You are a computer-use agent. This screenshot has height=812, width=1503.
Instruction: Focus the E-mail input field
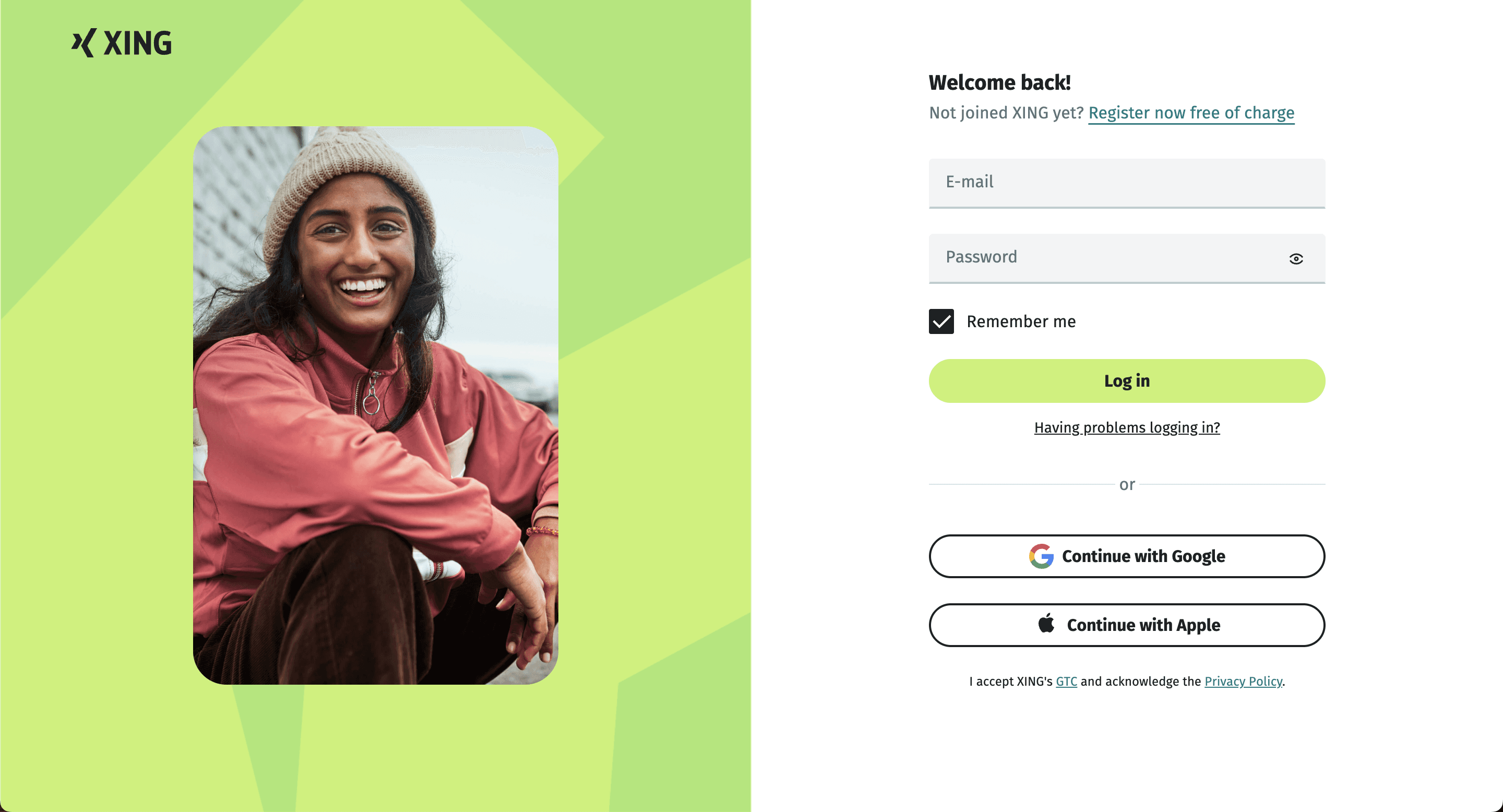click(1127, 183)
